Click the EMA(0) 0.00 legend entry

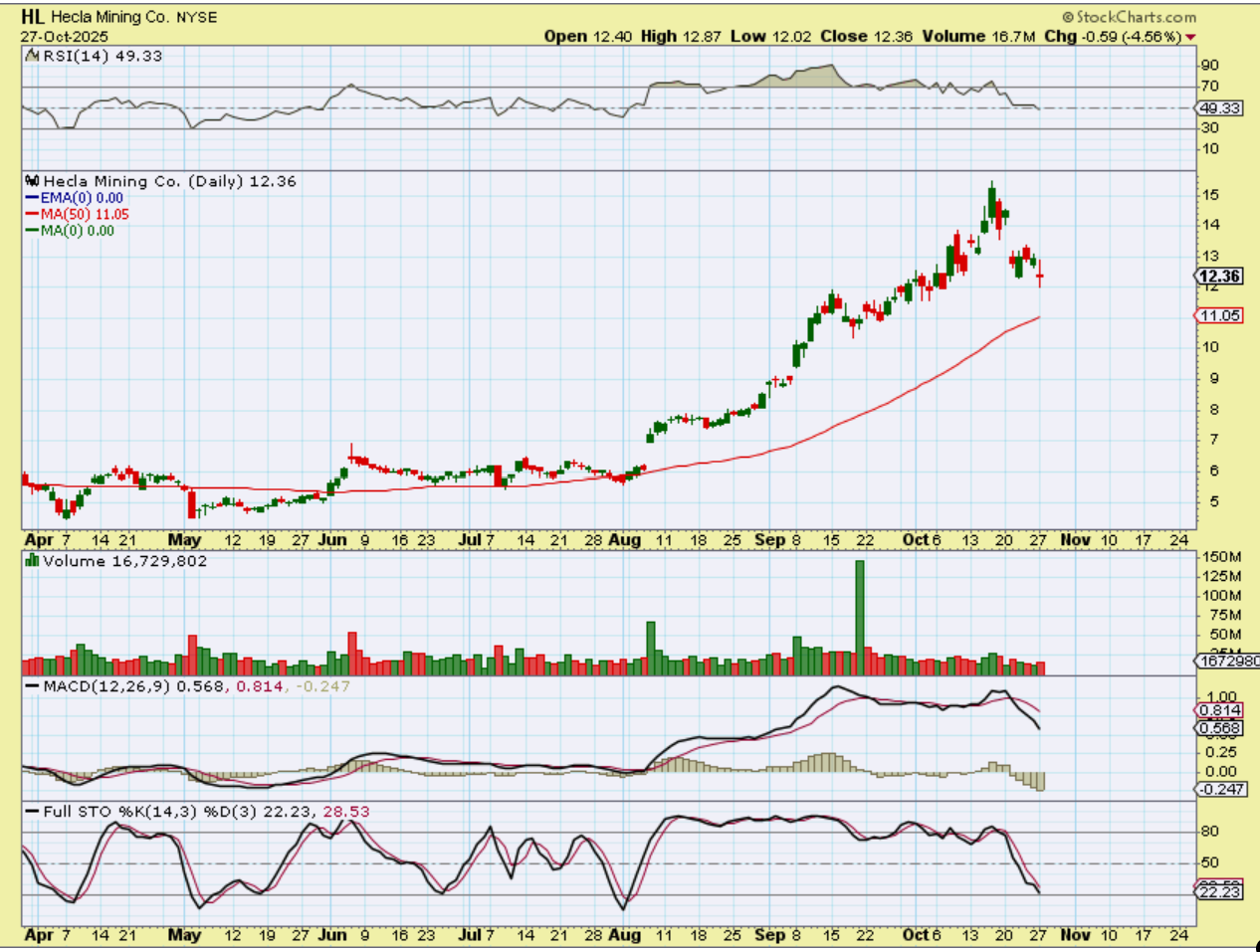coord(75,198)
